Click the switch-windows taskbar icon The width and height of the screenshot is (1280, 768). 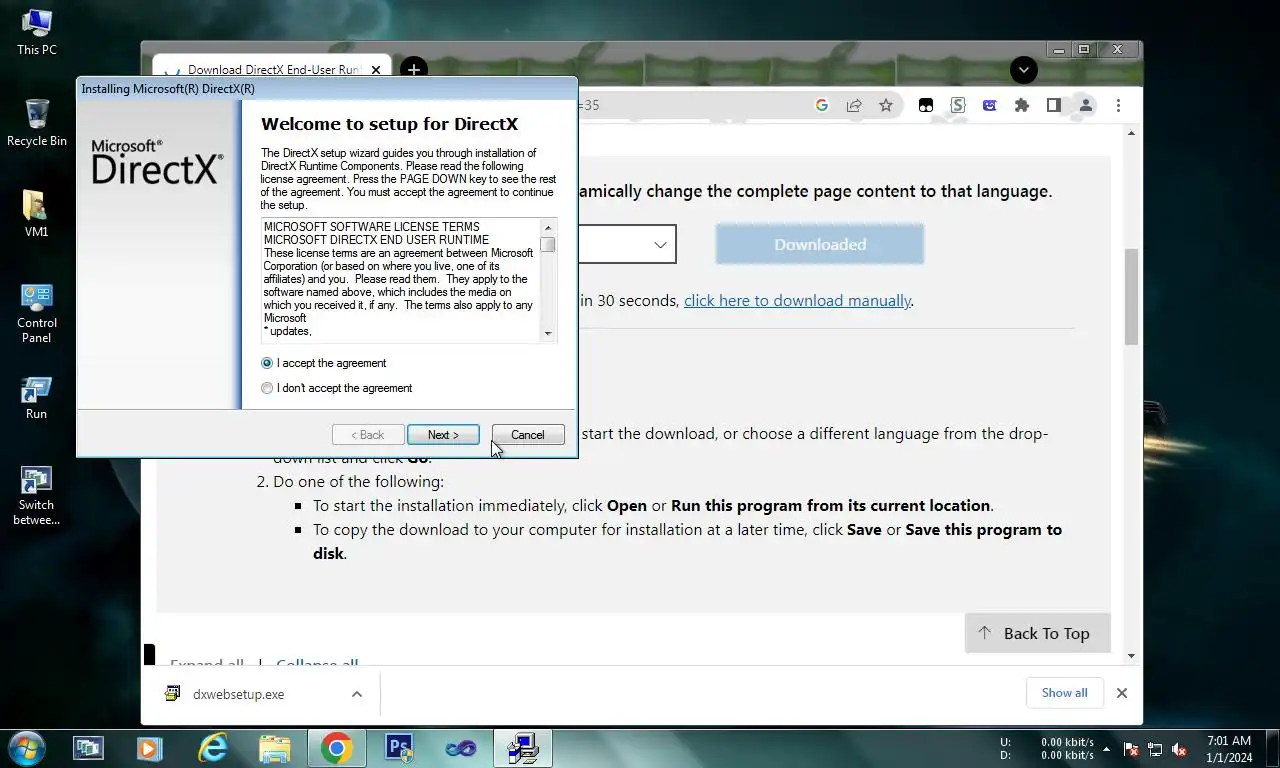point(88,748)
